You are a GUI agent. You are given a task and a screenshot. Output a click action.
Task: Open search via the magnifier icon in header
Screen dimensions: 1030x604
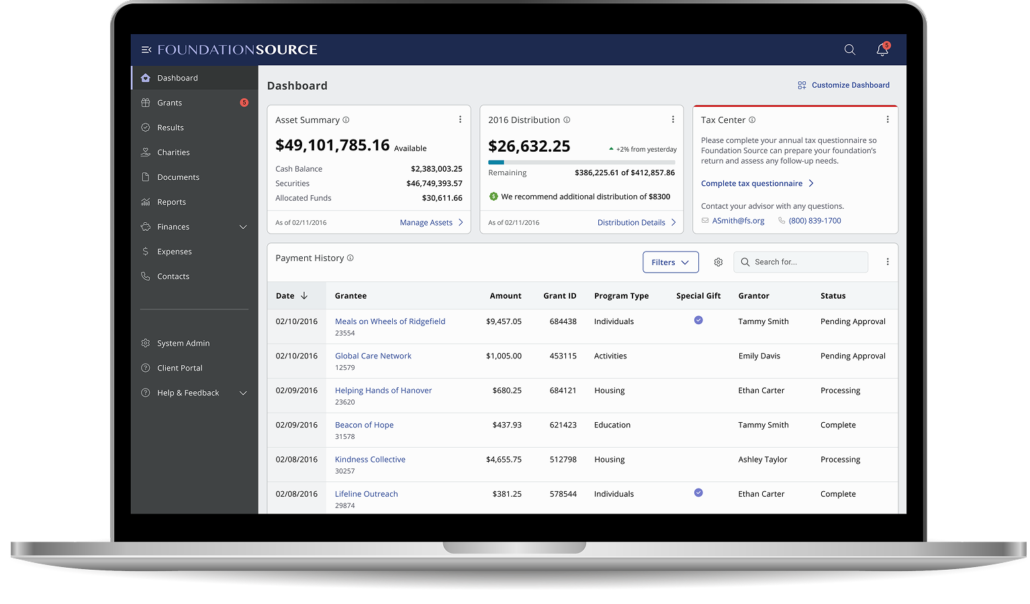tap(849, 50)
